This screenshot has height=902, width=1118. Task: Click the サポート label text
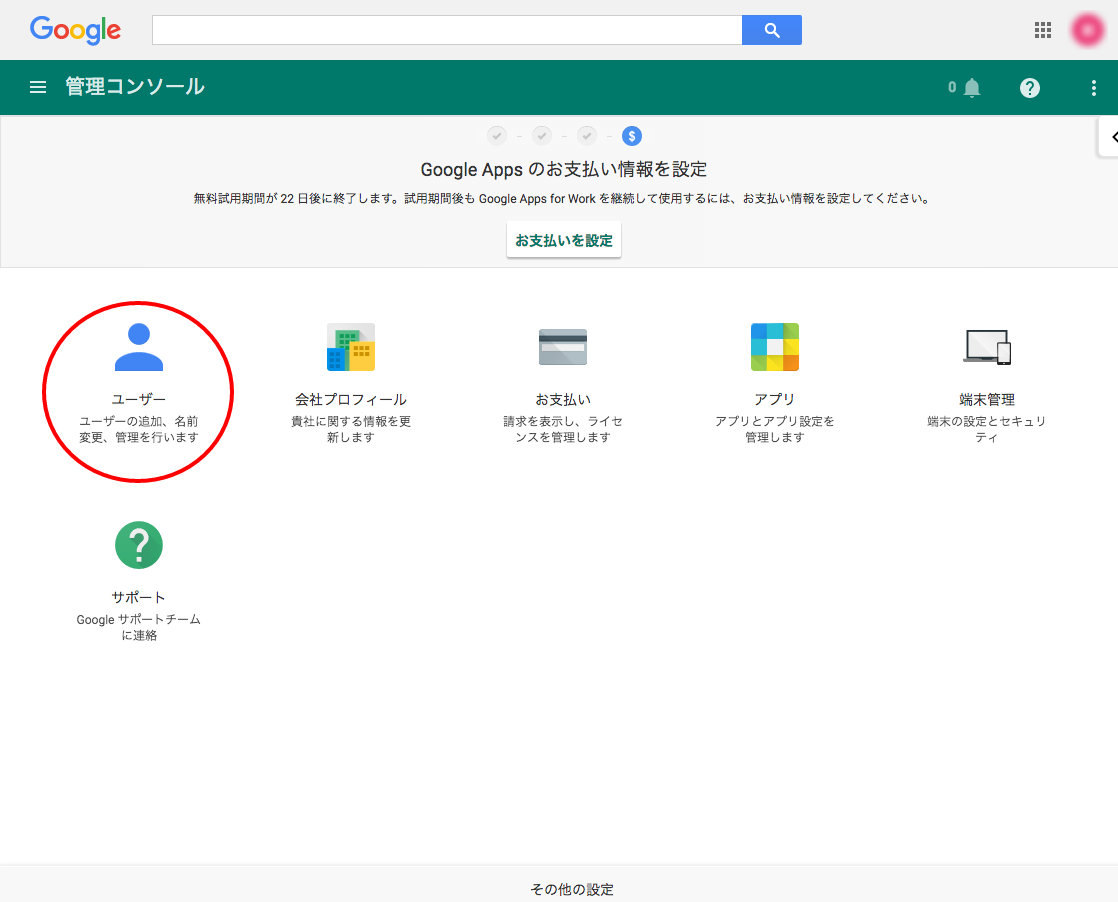(x=139, y=598)
